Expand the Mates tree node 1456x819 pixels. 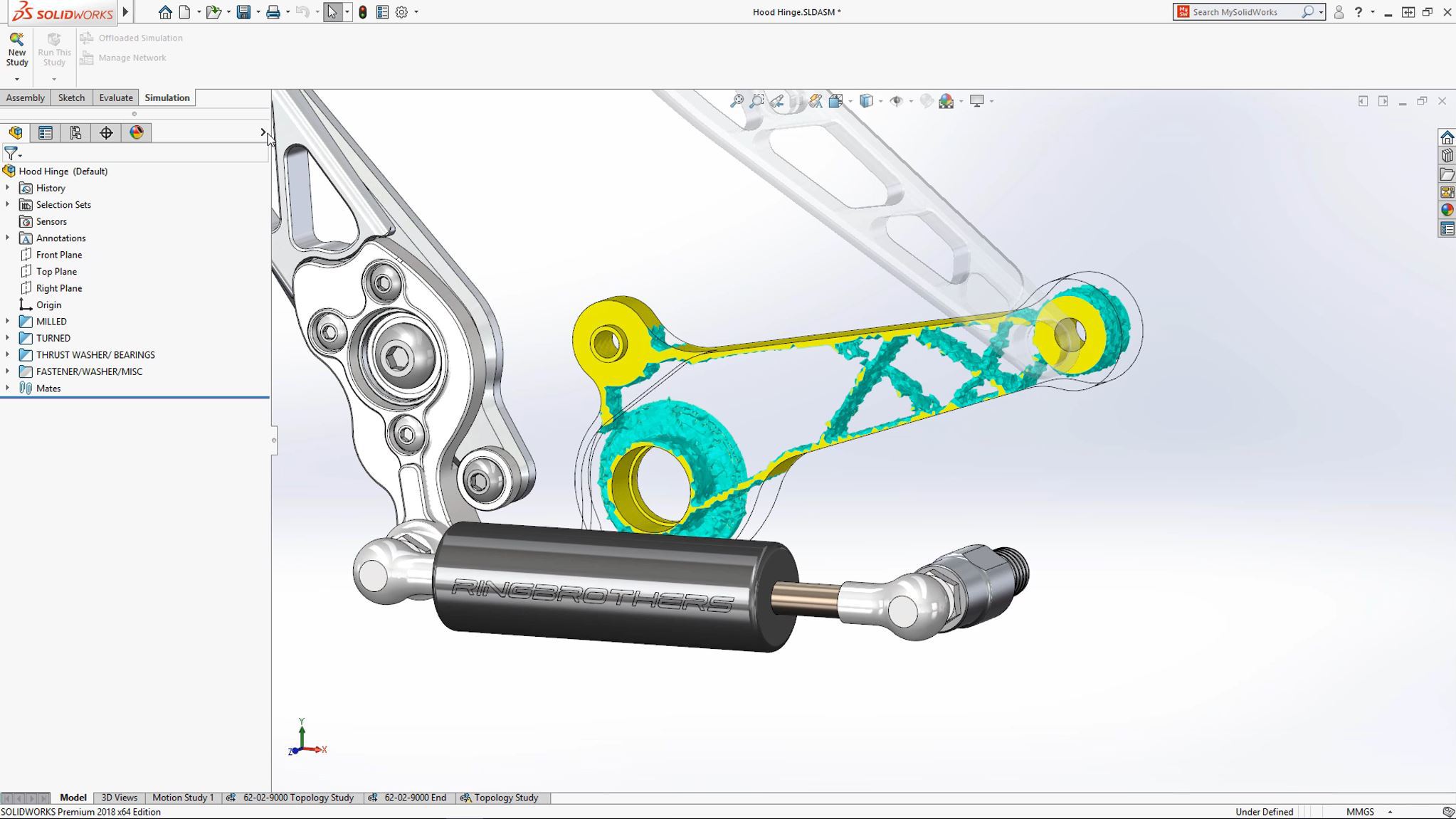[x=8, y=388]
